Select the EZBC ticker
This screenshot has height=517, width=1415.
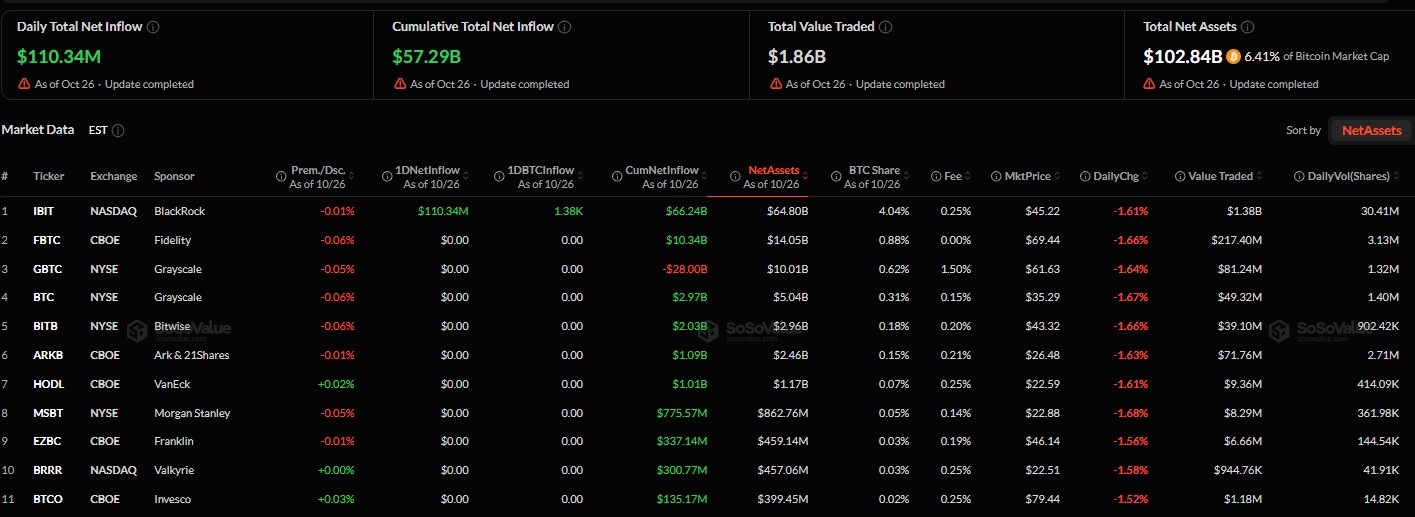45,441
